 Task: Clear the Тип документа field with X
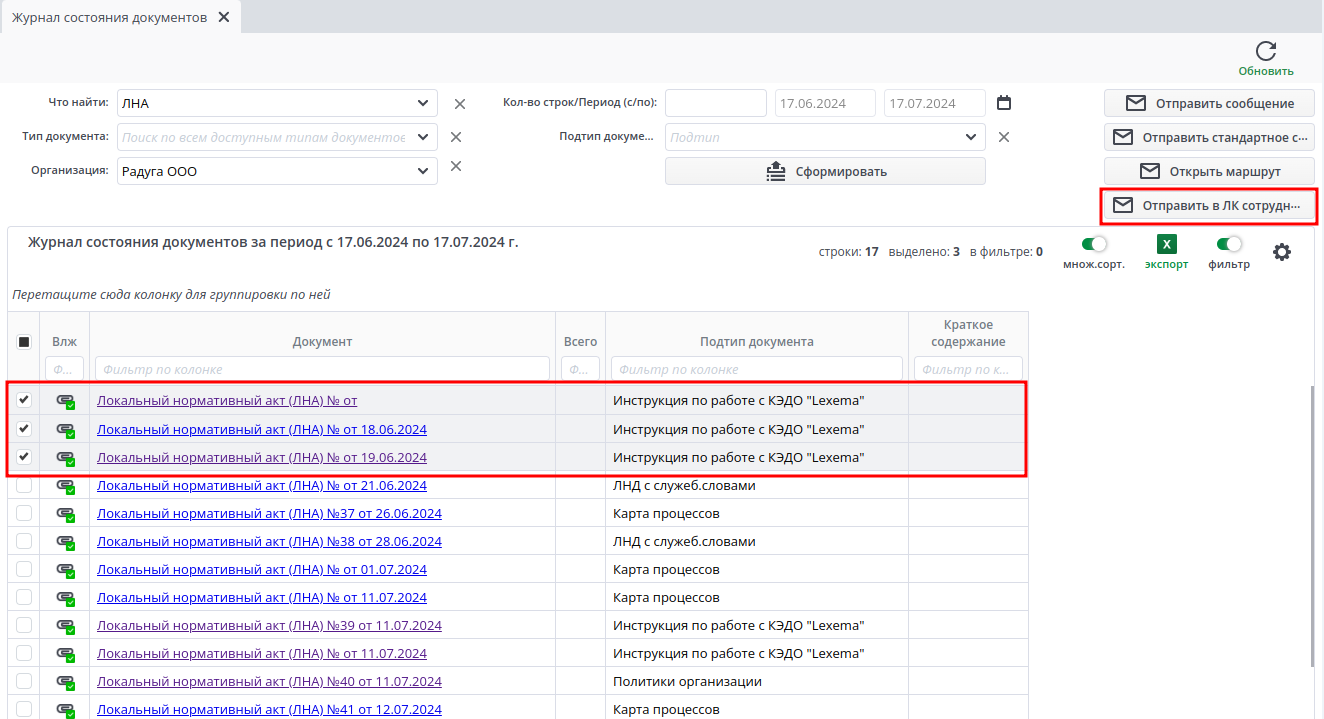pyautogui.click(x=456, y=137)
